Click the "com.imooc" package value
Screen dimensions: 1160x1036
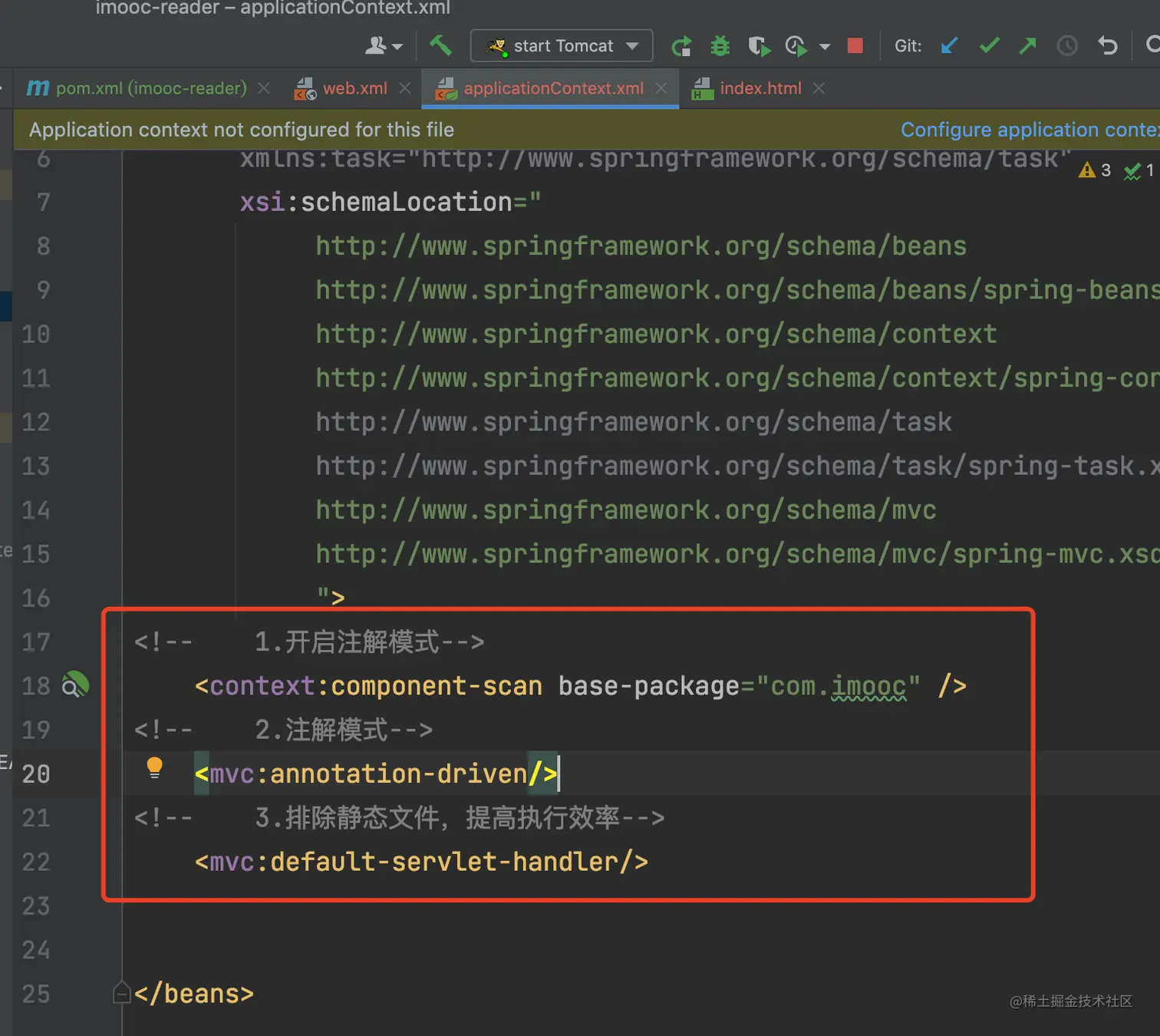coord(838,686)
